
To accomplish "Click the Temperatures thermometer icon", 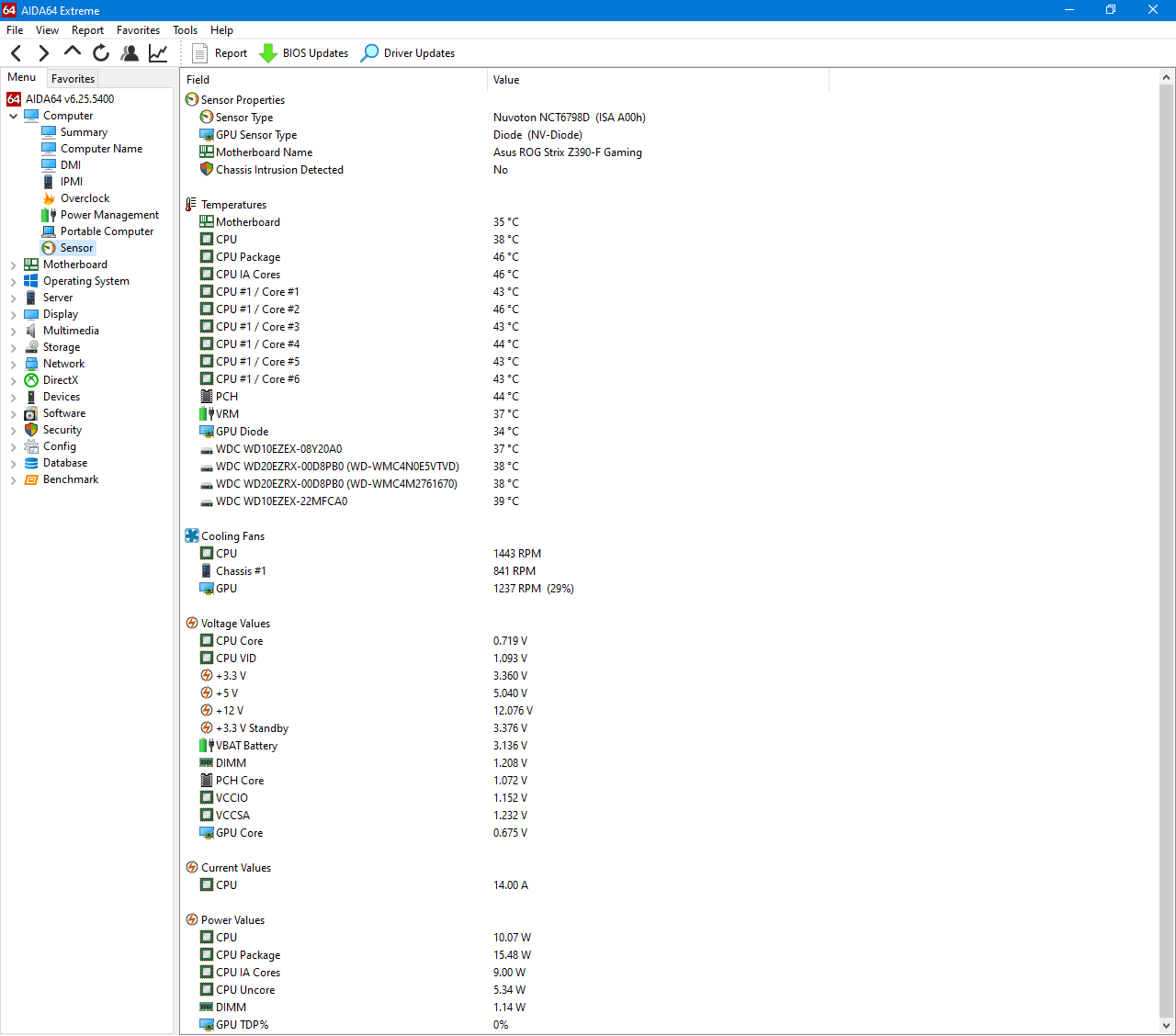I will click(x=191, y=205).
